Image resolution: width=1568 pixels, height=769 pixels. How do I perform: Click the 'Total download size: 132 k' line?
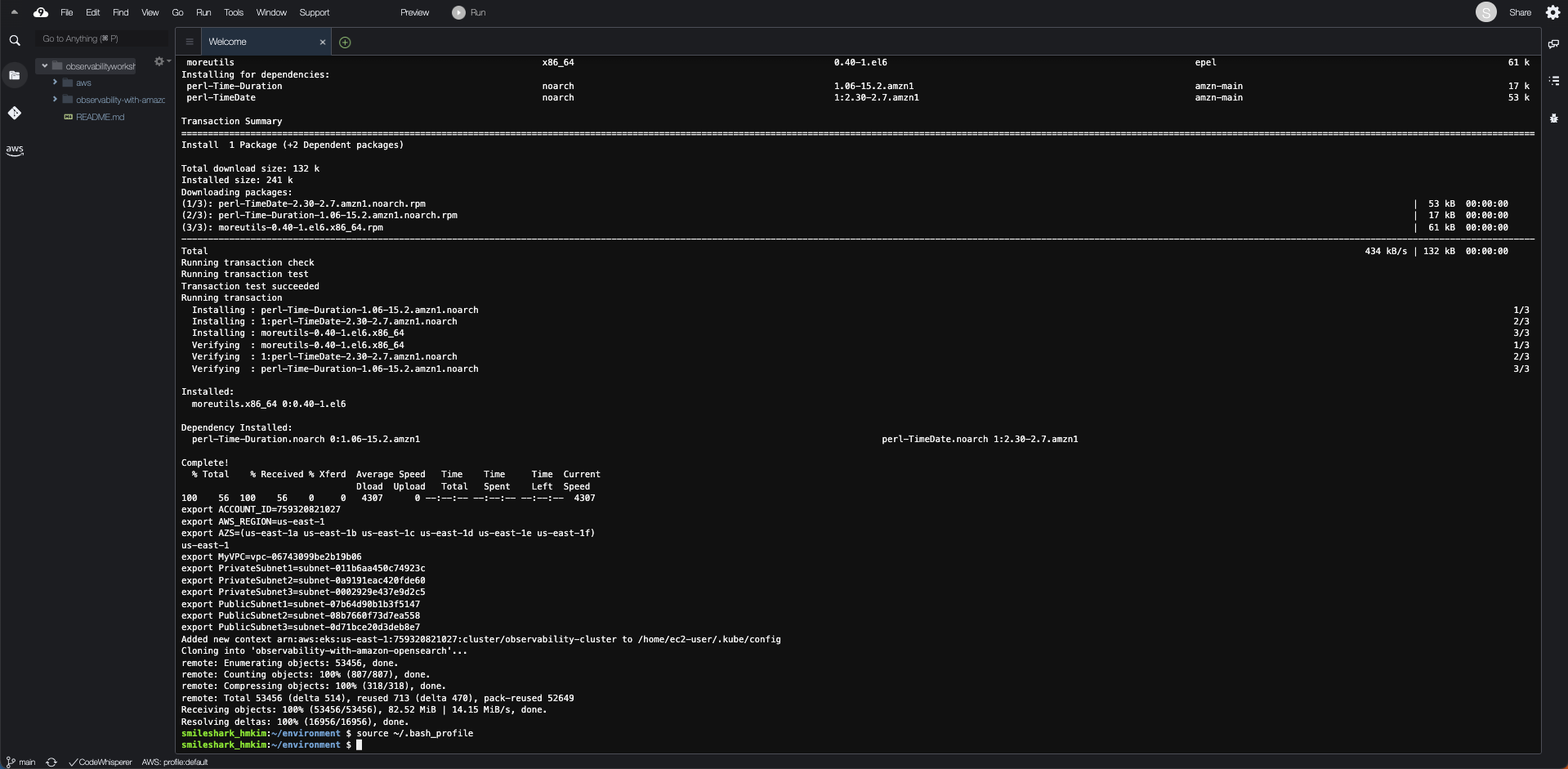click(250, 169)
